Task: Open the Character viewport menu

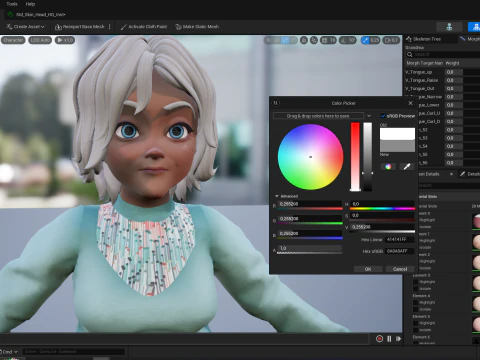Action: click(13, 40)
